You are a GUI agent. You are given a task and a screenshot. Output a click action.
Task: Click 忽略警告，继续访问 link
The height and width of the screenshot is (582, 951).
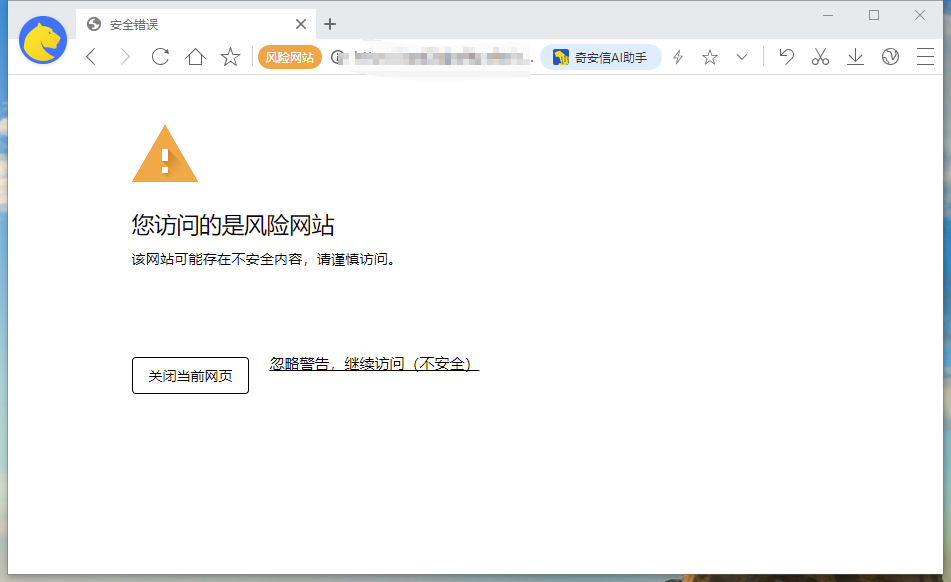(x=372, y=365)
